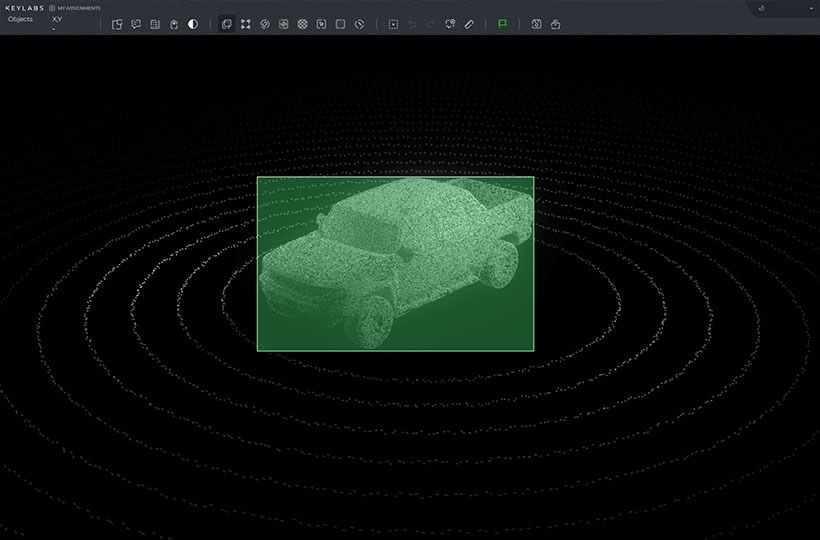Select the keypoints four-node tool
The height and width of the screenshot is (540, 820).
246,24
